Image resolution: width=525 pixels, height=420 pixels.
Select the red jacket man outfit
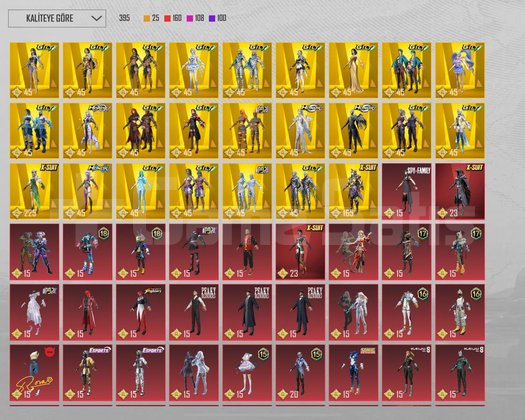[x=247, y=252]
